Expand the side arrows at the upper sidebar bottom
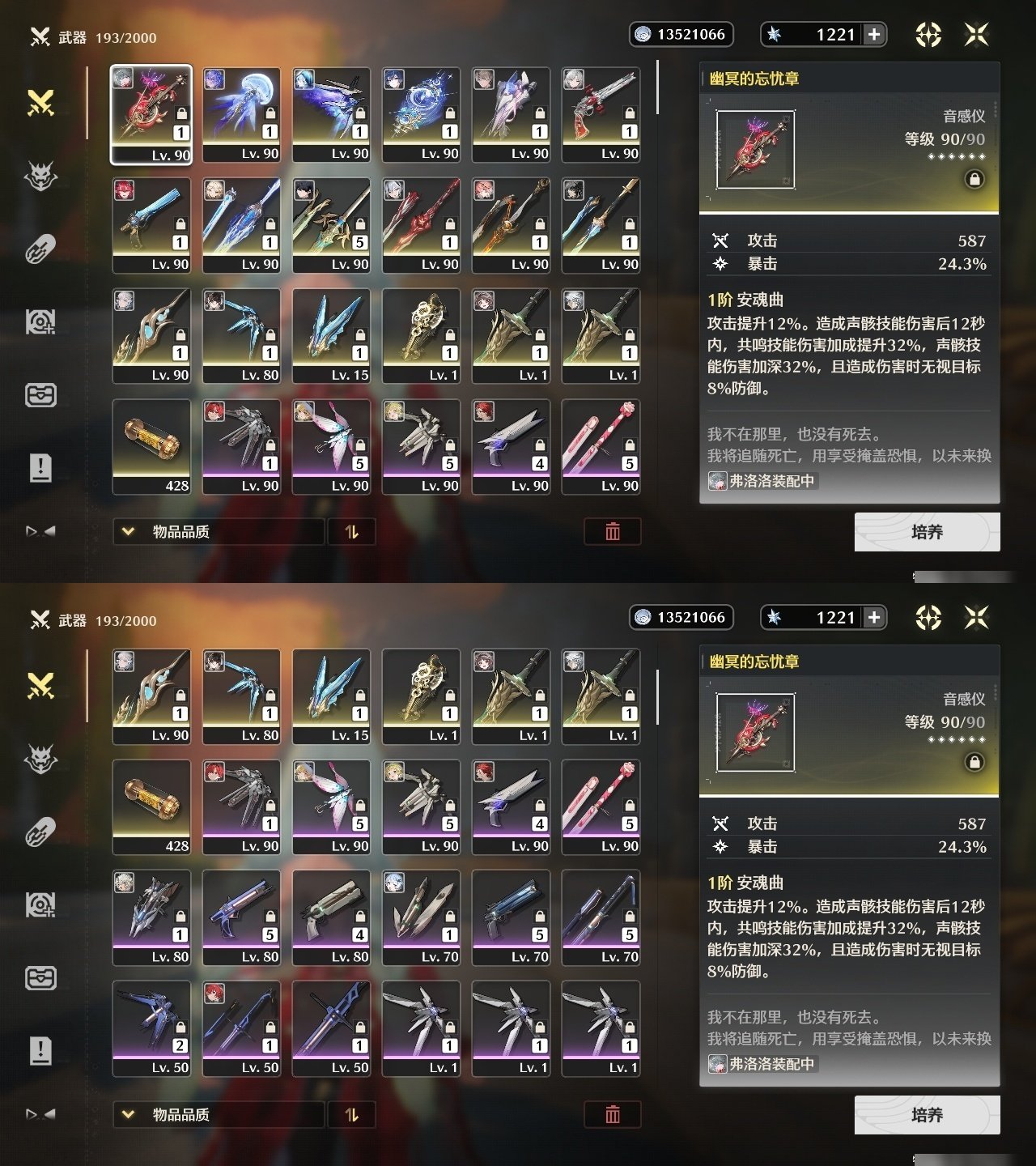 pyautogui.click(x=40, y=531)
